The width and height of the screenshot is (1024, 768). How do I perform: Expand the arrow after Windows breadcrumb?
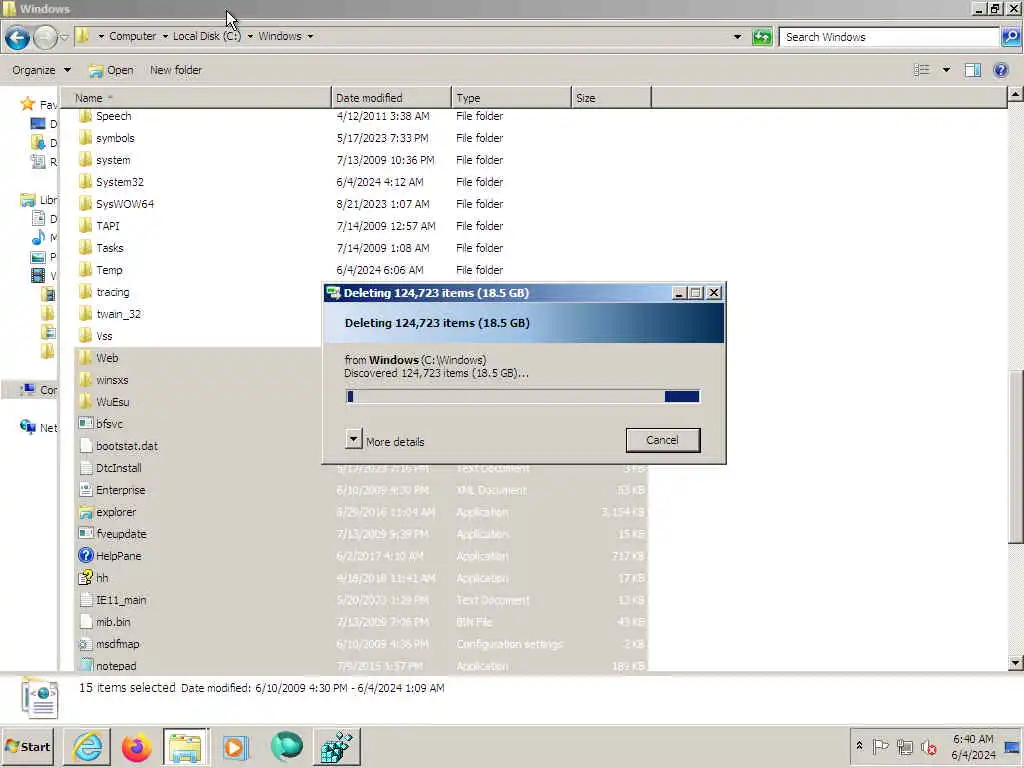[310, 36]
